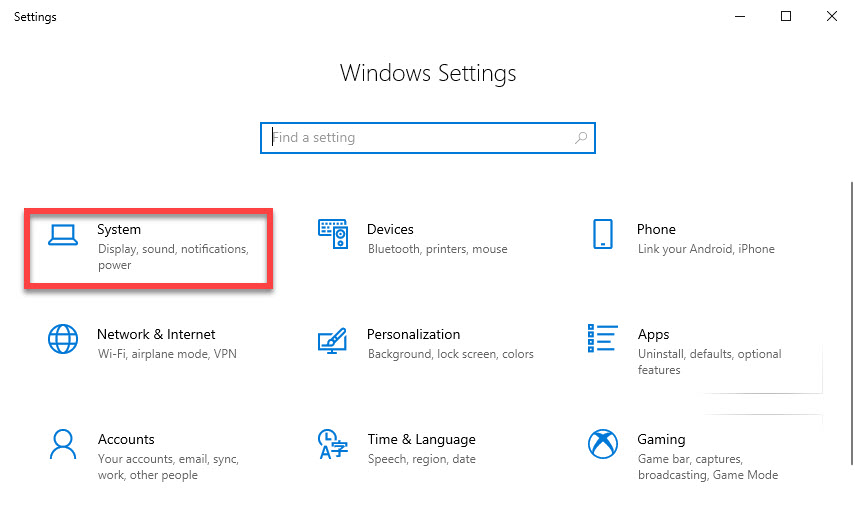The image size is (855, 515).
Task: Open the Personalization paintbrush icon
Action: pyautogui.click(x=333, y=340)
